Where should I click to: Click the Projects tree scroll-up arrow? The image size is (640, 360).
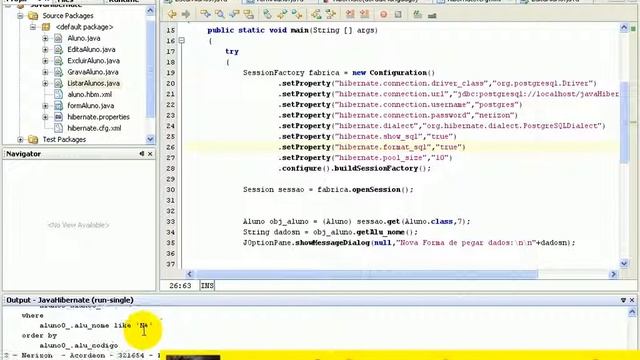coord(150,11)
